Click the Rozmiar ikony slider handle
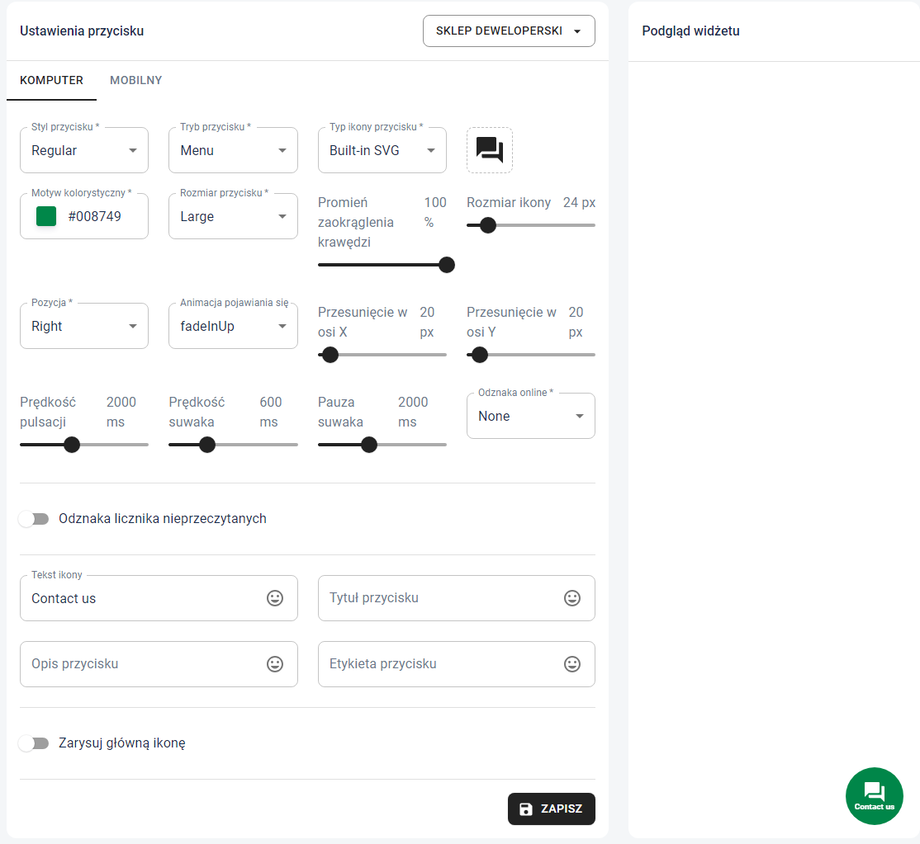This screenshot has width=920, height=844. pos(488,225)
